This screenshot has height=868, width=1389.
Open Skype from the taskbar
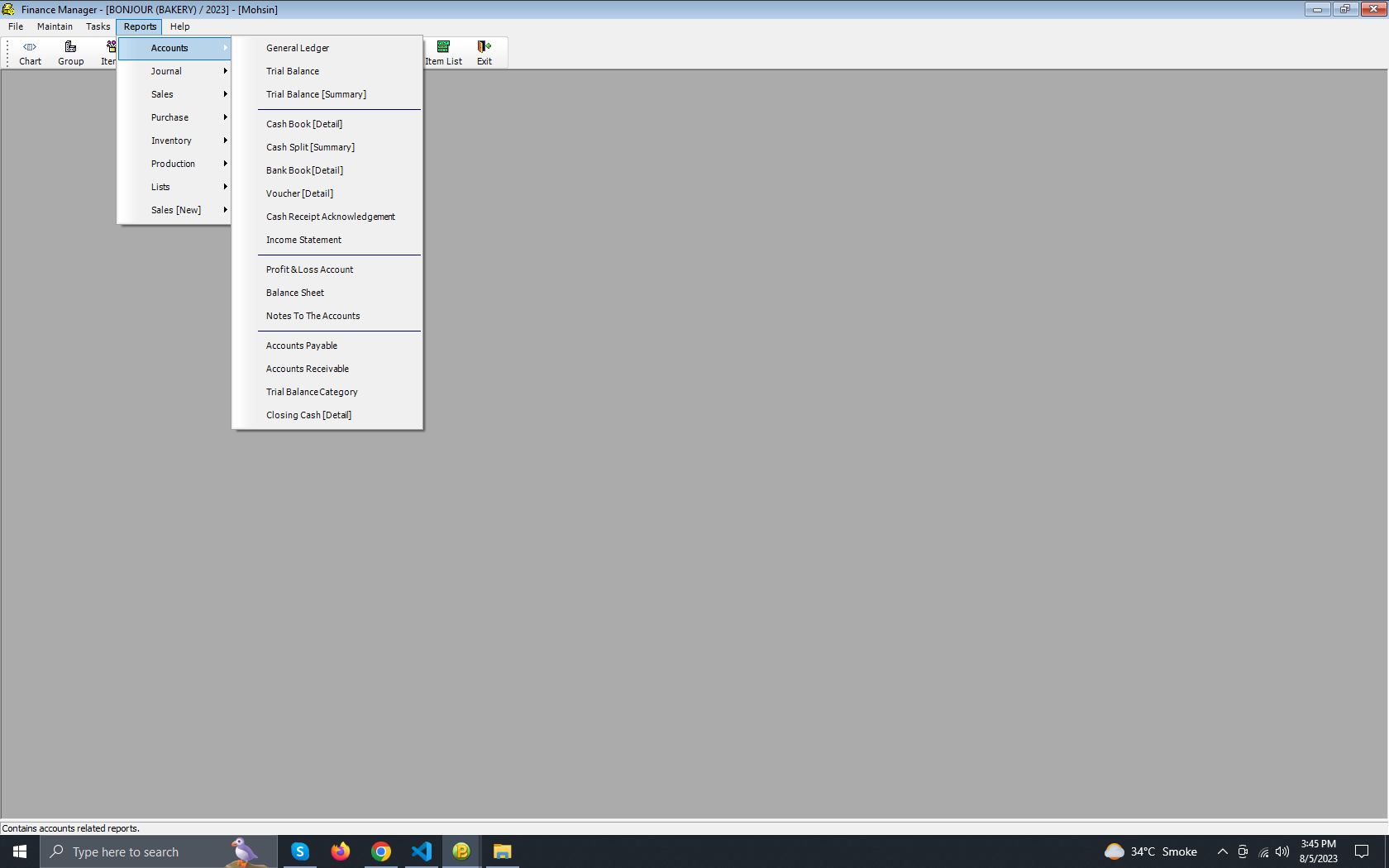(x=300, y=851)
